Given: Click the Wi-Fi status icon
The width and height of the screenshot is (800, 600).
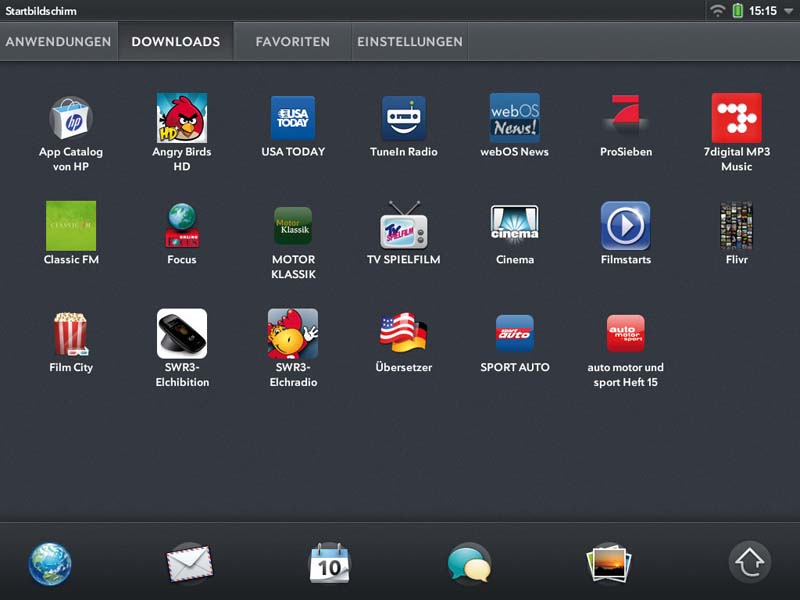Looking at the screenshot, I should click(x=717, y=10).
